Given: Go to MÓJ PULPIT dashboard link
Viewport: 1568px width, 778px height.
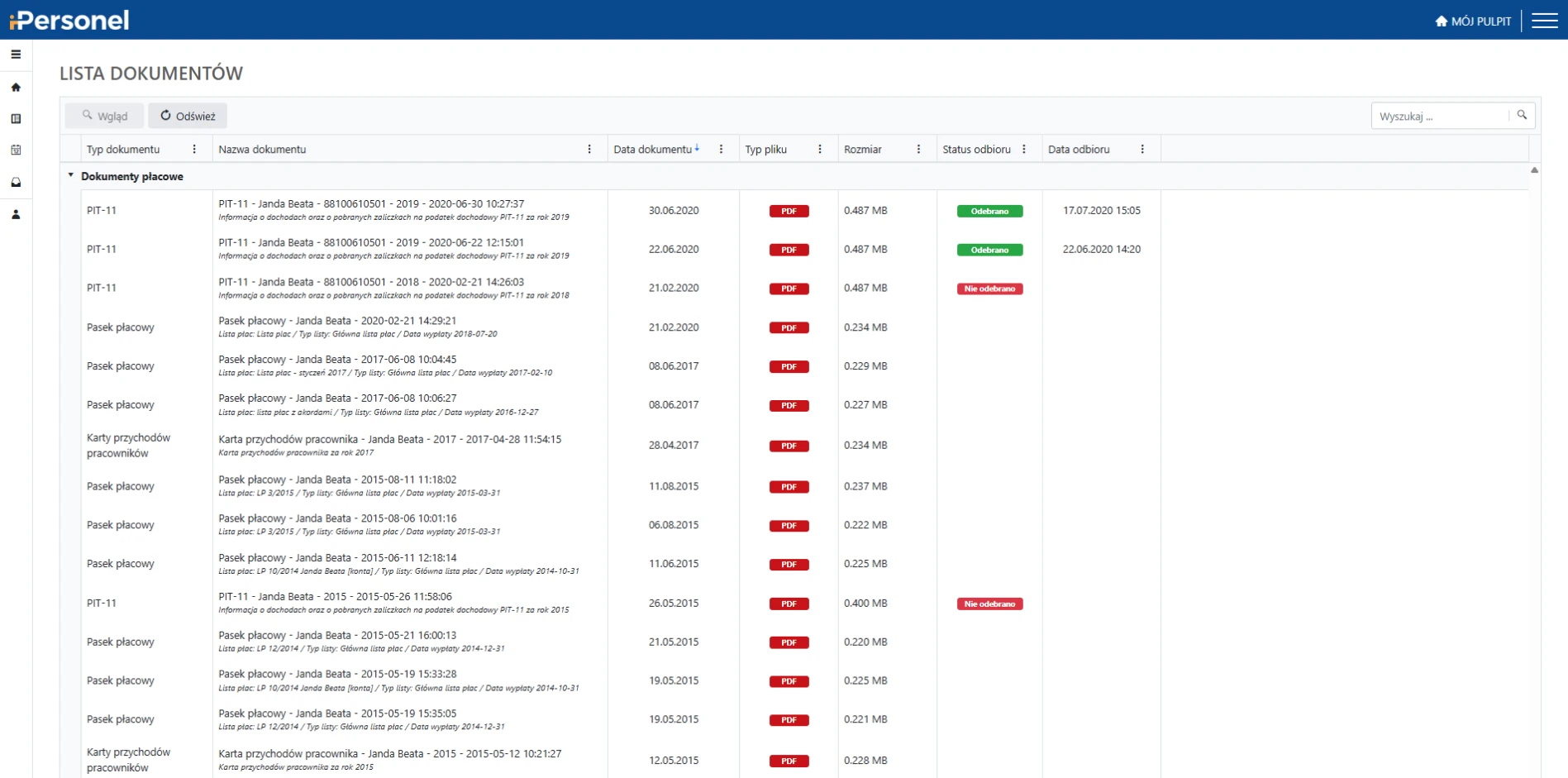Looking at the screenshot, I should [x=1473, y=21].
